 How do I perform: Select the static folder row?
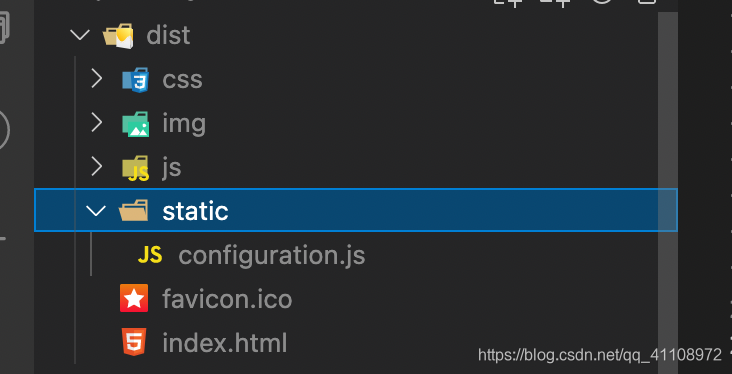click(356, 210)
